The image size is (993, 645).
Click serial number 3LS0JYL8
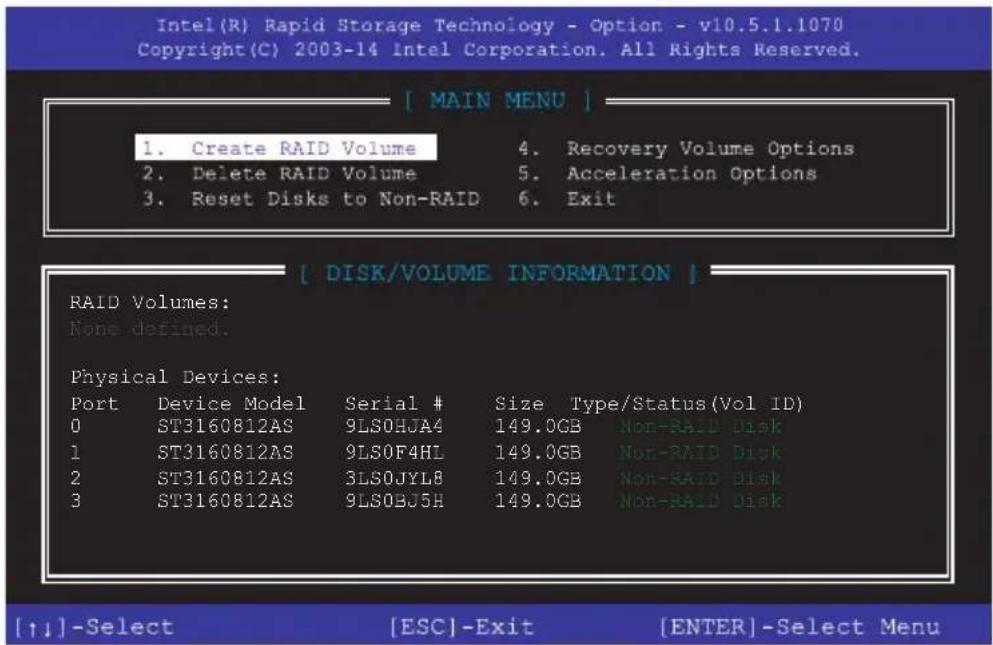click(x=394, y=478)
